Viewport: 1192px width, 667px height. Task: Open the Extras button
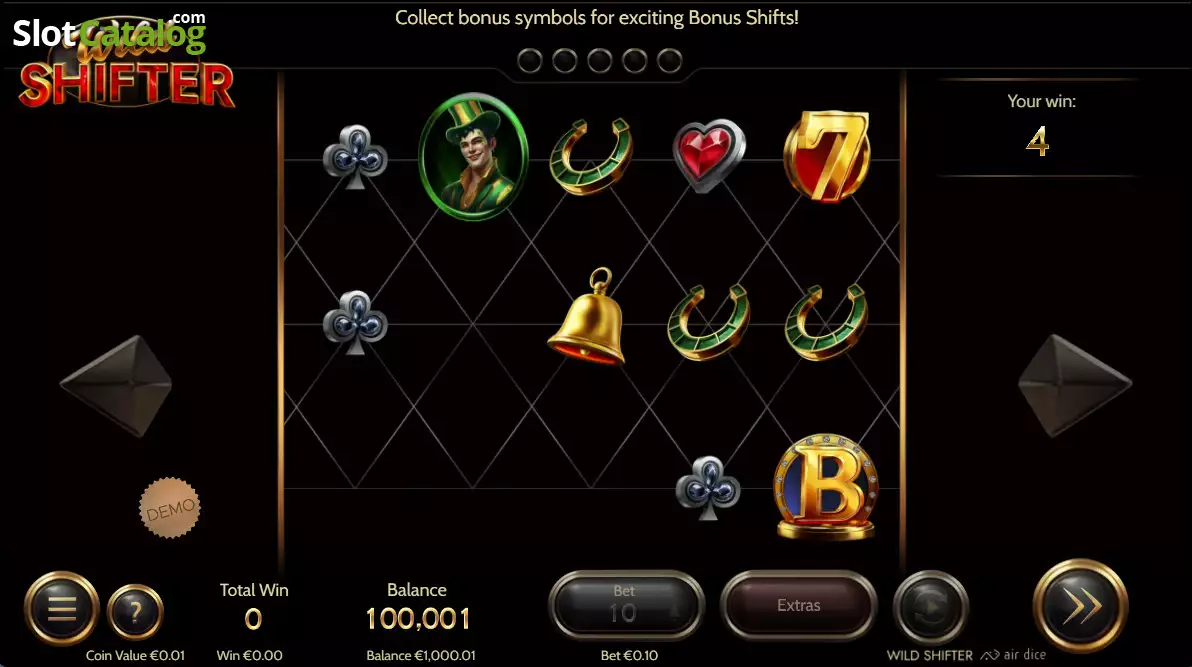tap(798, 605)
